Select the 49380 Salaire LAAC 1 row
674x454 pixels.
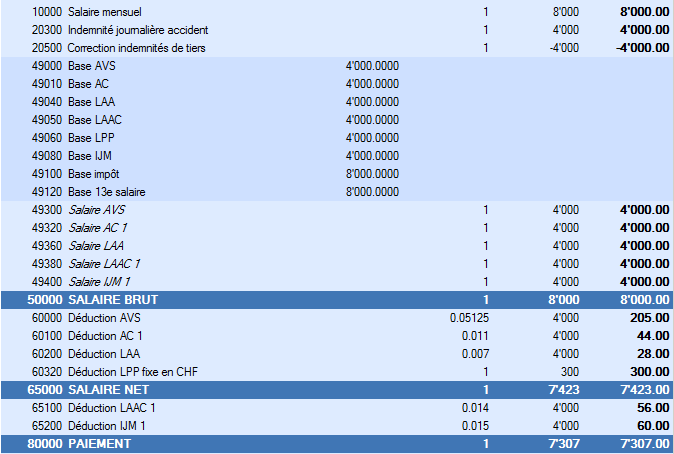pyautogui.click(x=337, y=264)
